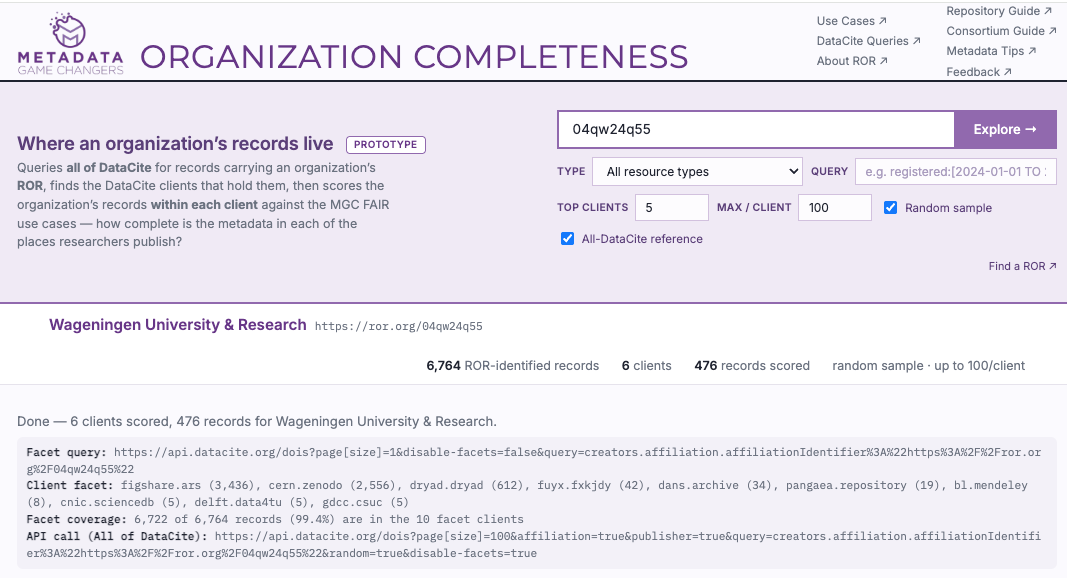Click the https://ror.org/04qw24q55 URL text

click(399, 326)
